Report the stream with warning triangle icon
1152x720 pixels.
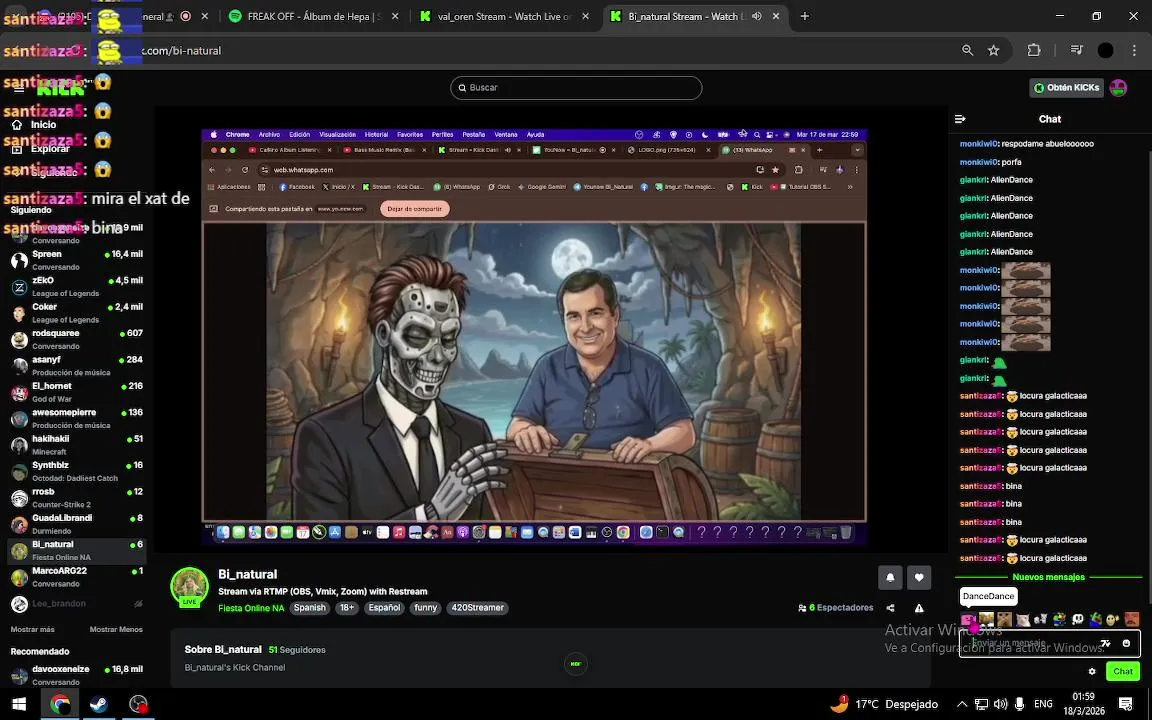point(919,608)
